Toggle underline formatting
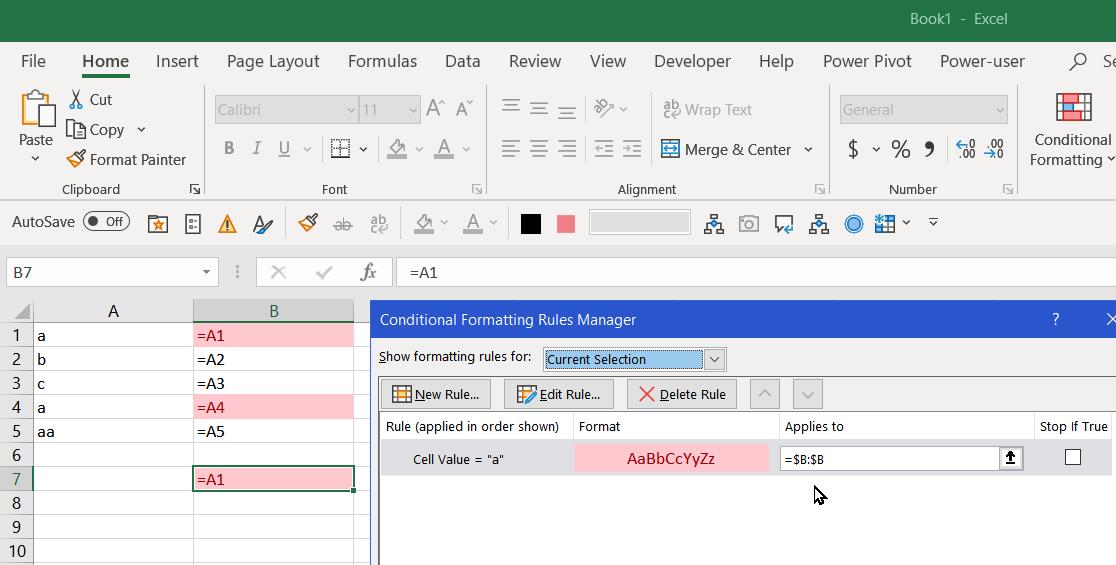 [x=284, y=149]
